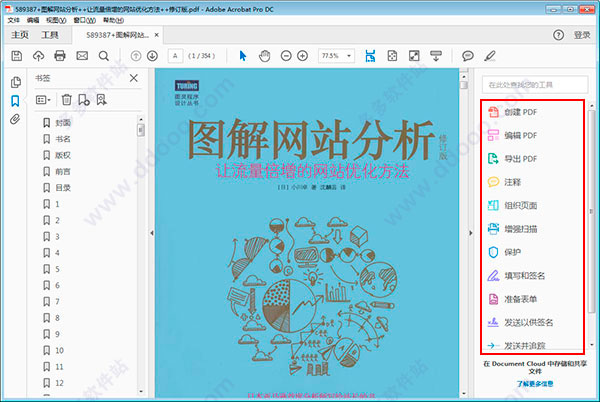600x402 pixels.
Task: Select the arrow selection tool
Action: pos(243,56)
